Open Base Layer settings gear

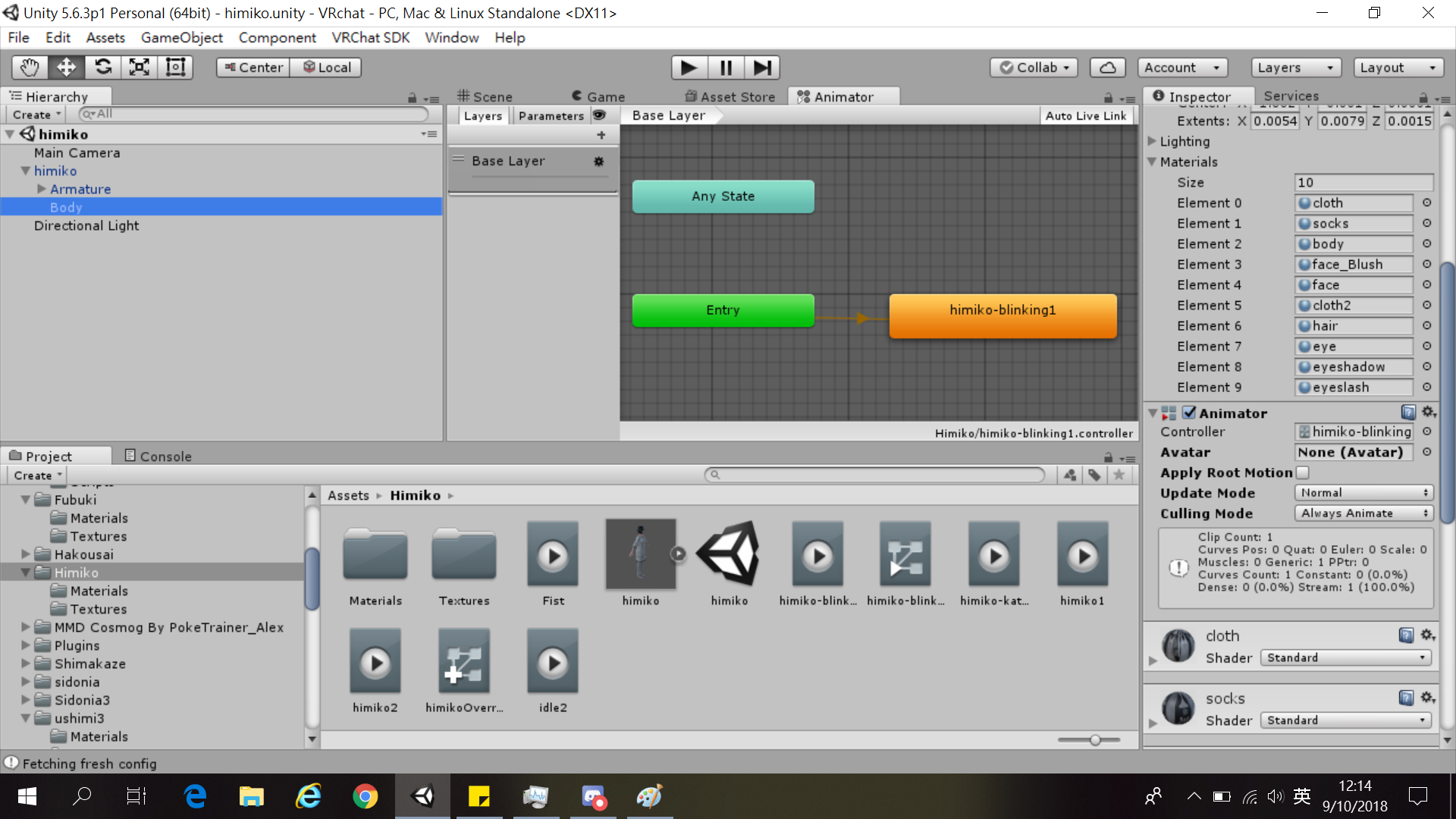point(599,162)
